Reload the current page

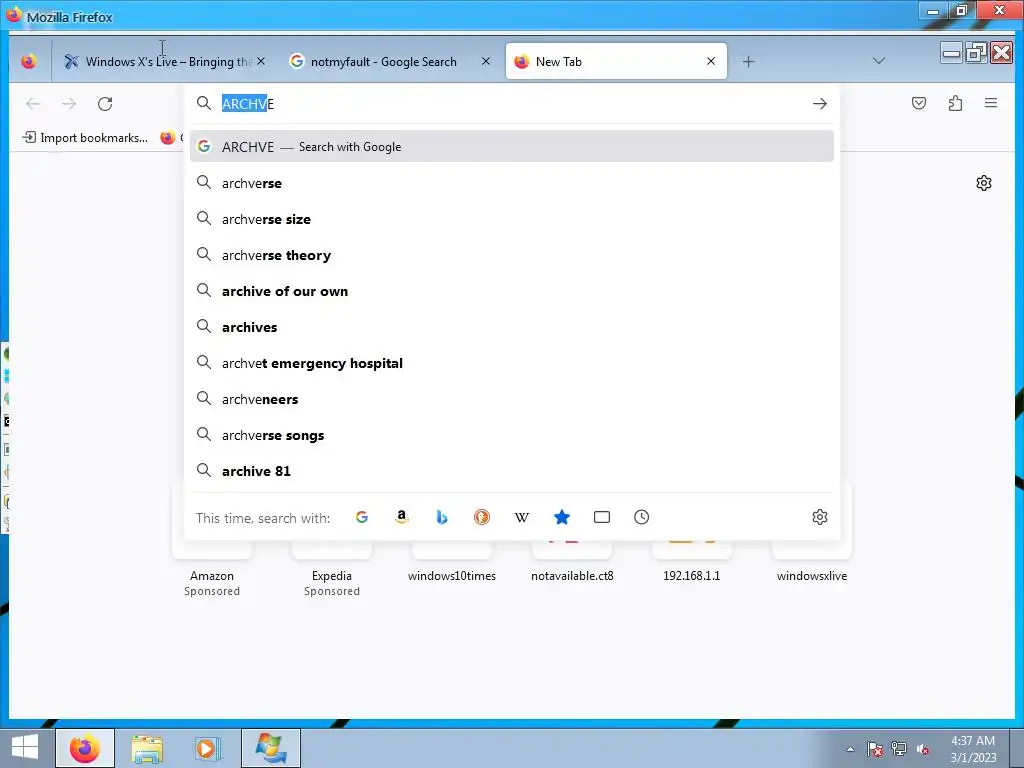(x=105, y=104)
